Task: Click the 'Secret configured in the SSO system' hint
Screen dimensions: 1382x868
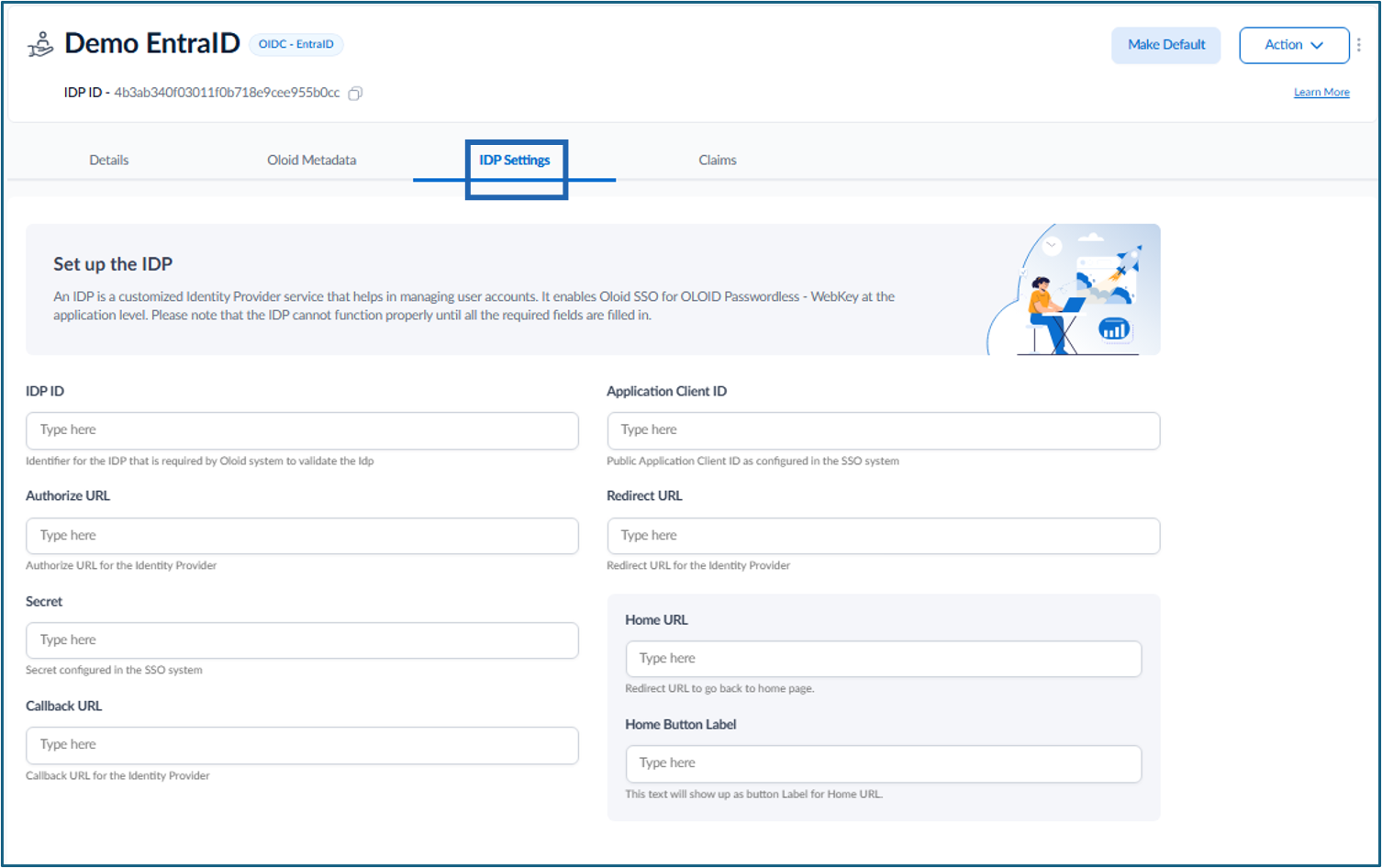Action: point(114,671)
